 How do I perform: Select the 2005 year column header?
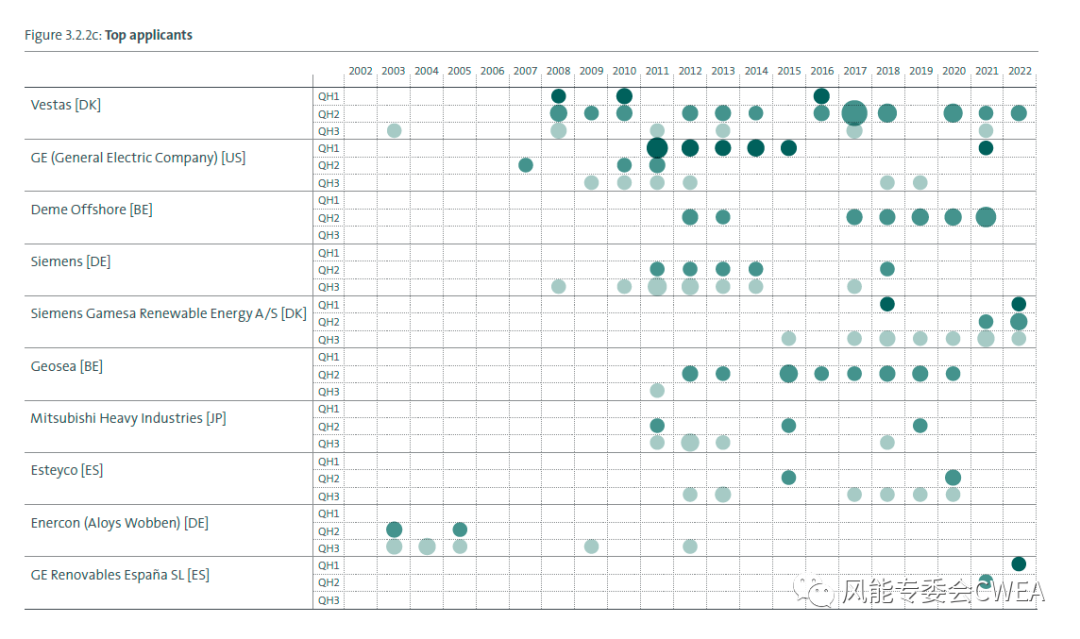(459, 71)
